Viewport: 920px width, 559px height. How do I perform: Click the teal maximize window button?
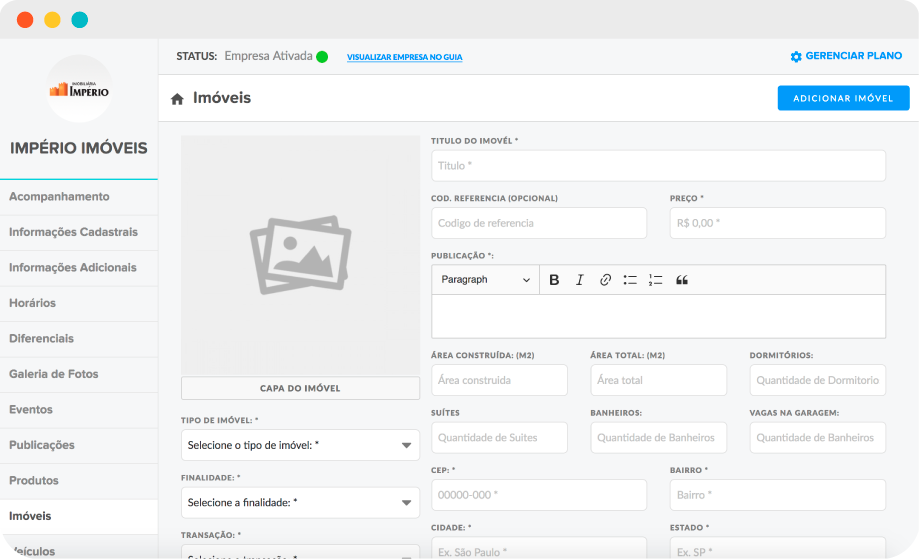click(80, 20)
